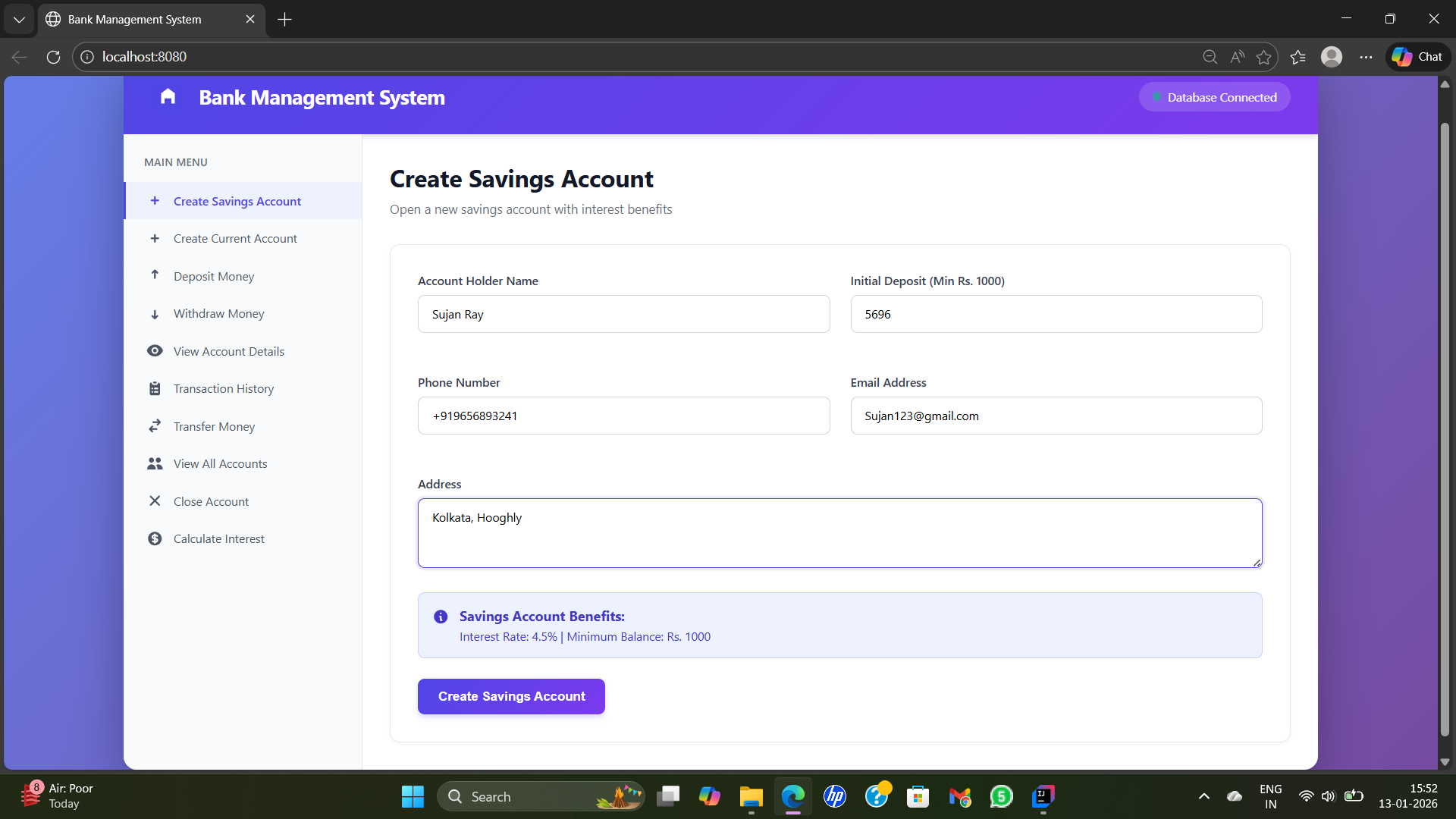Click the X icon next to Close Account
This screenshot has height=819, width=1456.
(155, 501)
